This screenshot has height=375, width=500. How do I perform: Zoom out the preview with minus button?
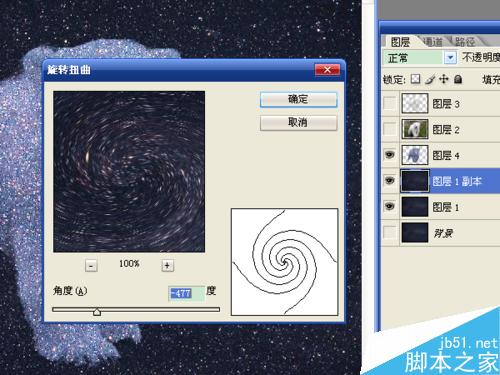(x=91, y=266)
